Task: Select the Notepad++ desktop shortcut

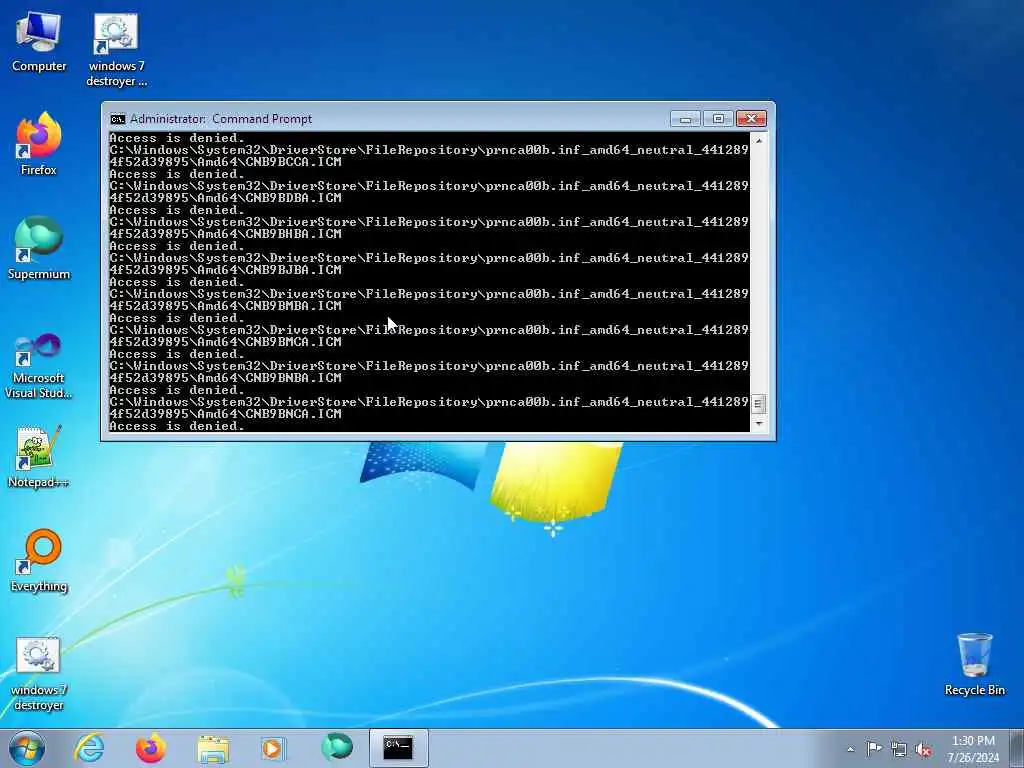Action: [39, 457]
